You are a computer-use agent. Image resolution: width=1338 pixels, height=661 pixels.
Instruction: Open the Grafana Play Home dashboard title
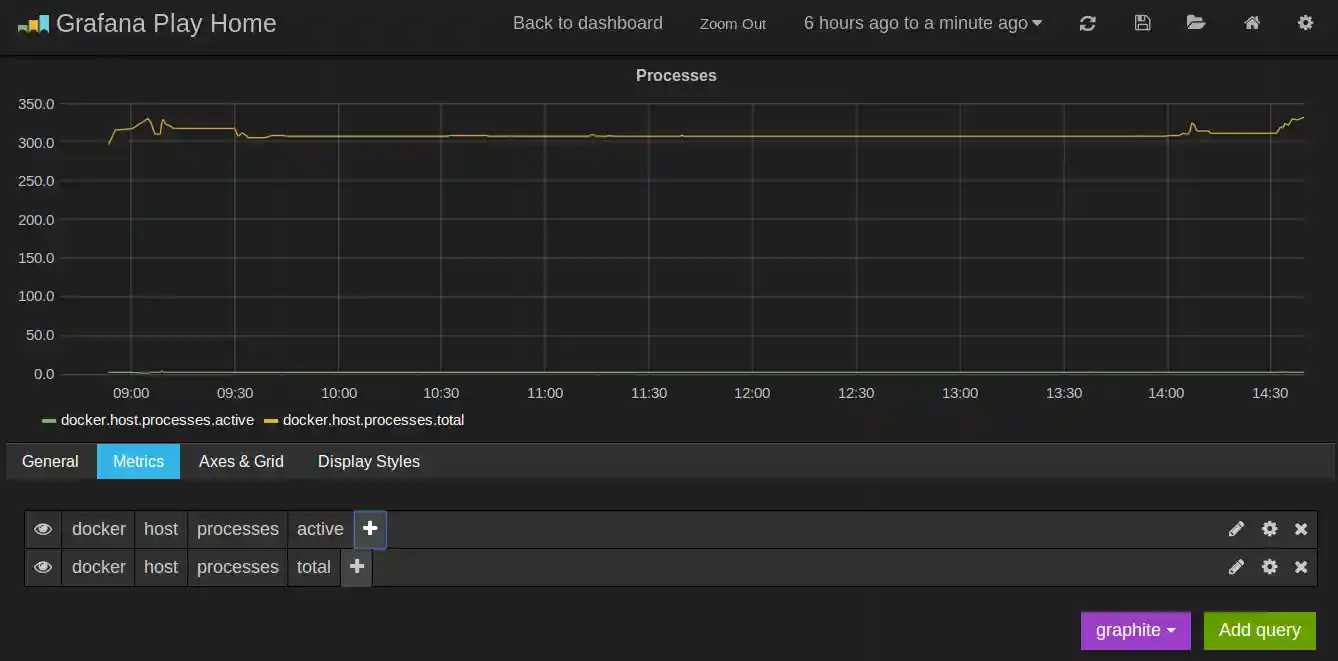click(166, 24)
